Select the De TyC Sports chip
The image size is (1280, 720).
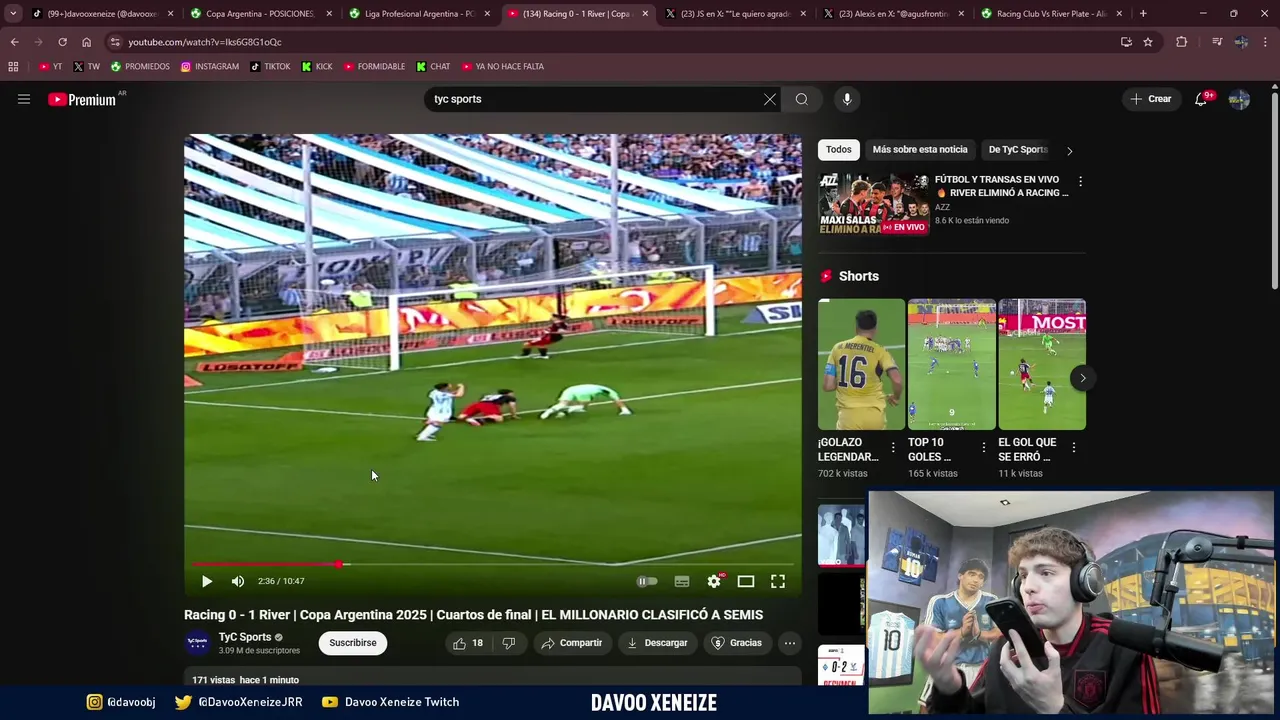tap(1018, 150)
